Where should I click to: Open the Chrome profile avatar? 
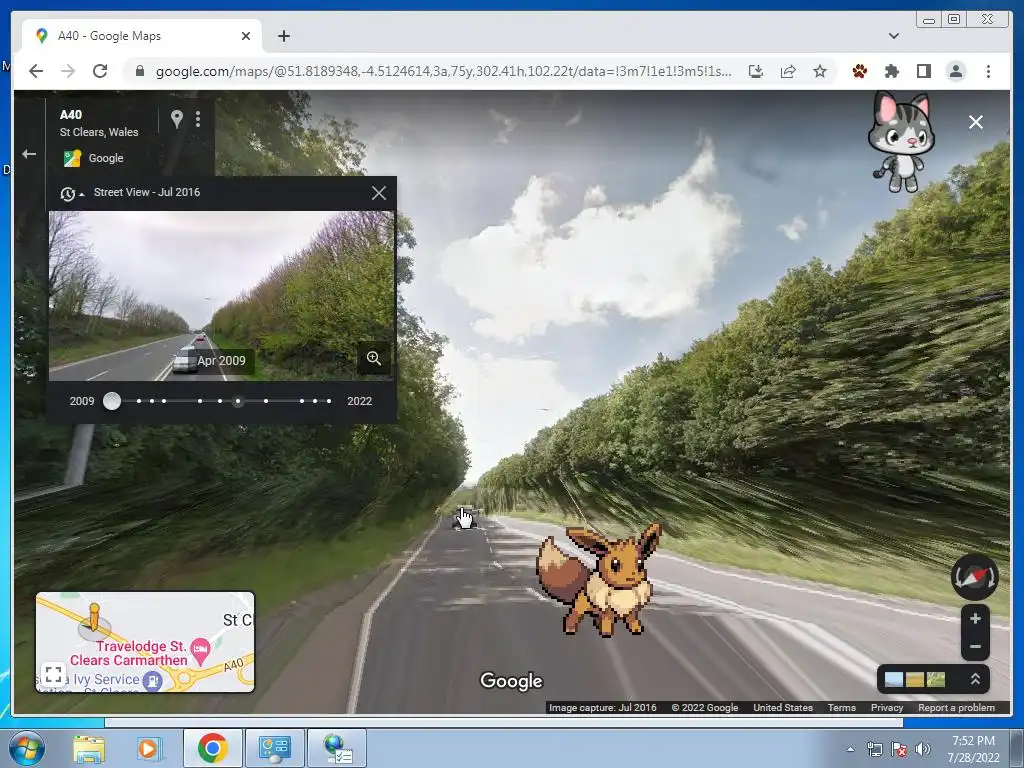point(955,71)
